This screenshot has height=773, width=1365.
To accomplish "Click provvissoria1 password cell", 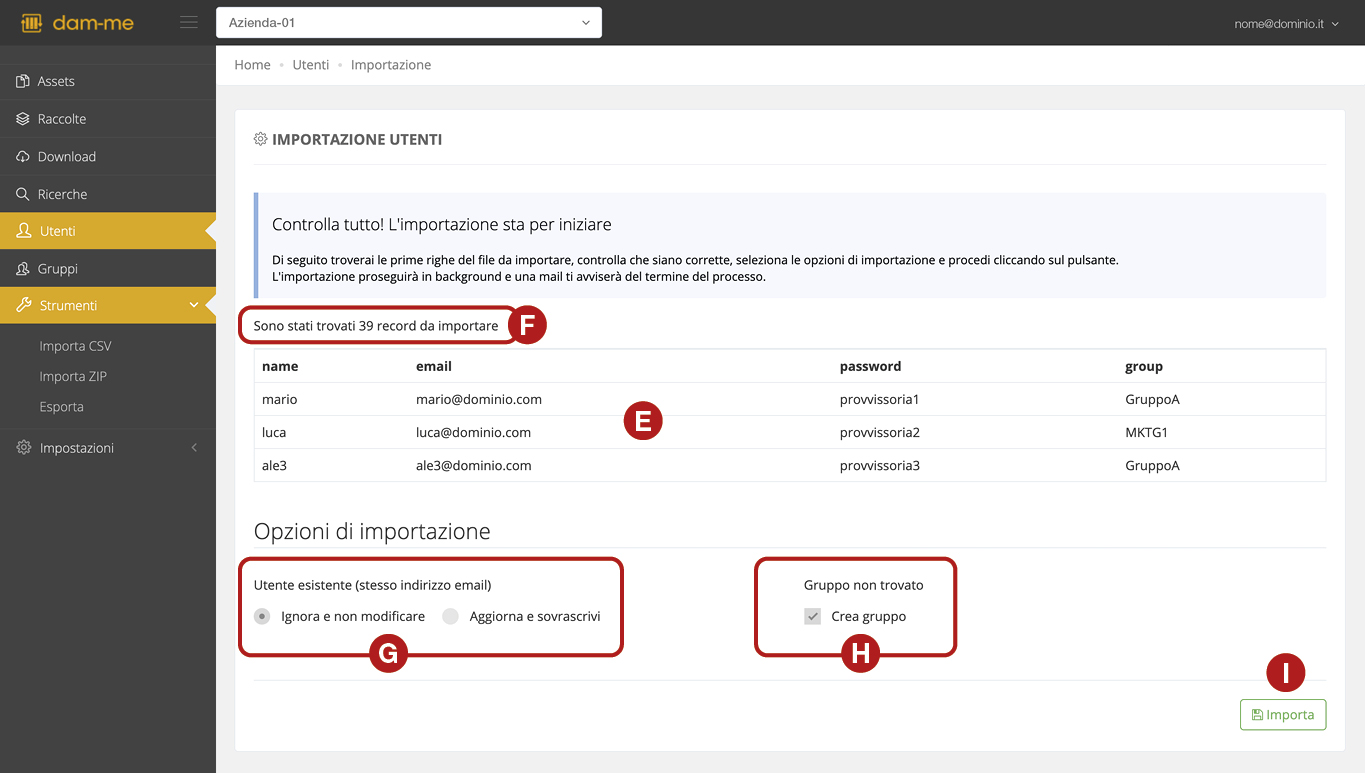I will [x=880, y=399].
